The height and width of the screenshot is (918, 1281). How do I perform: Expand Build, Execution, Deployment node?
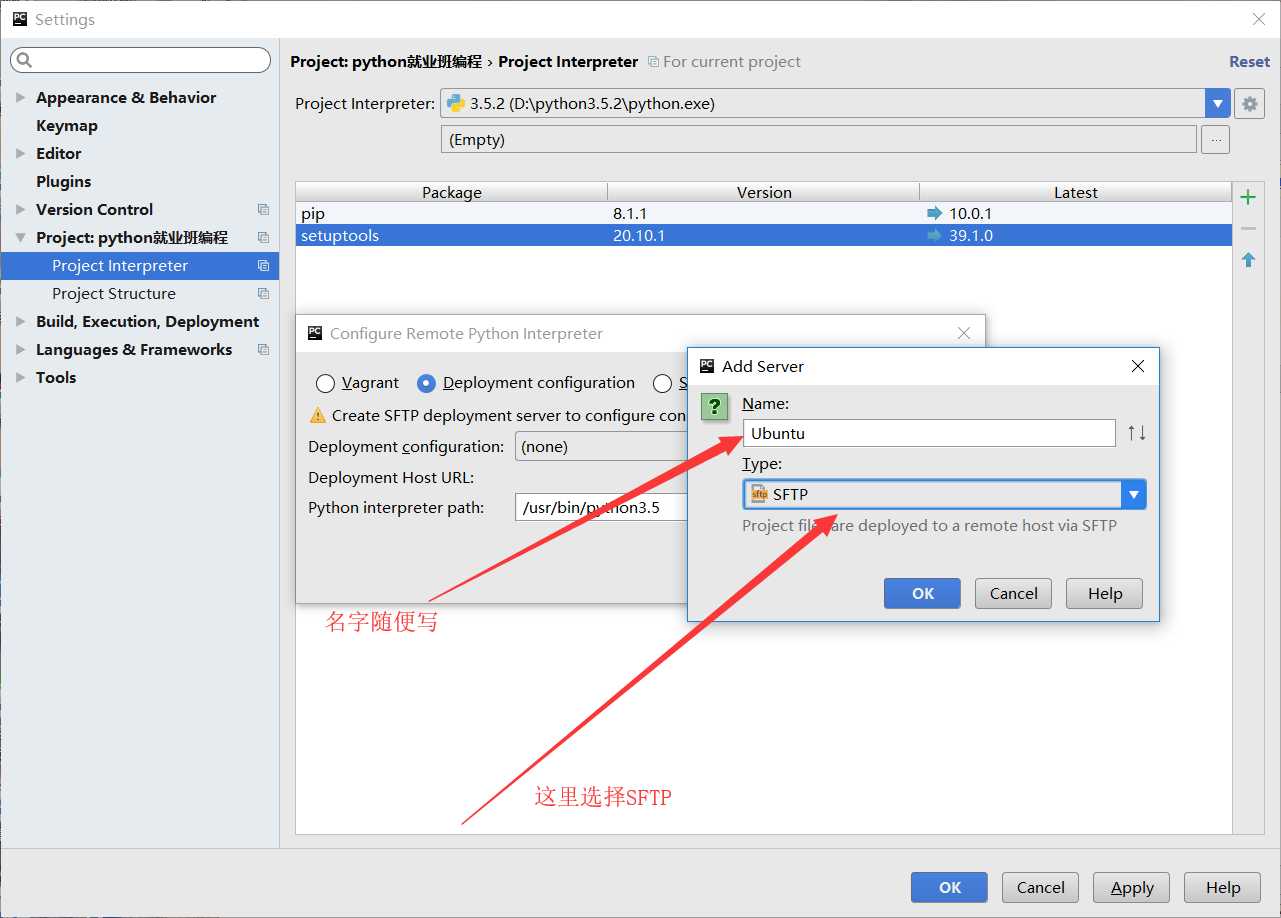click(20, 321)
